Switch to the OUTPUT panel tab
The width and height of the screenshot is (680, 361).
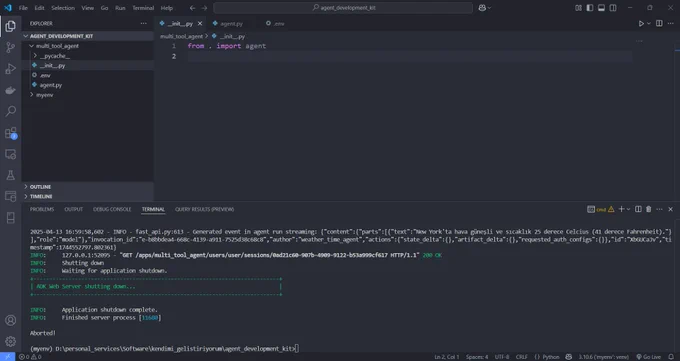click(x=74, y=209)
